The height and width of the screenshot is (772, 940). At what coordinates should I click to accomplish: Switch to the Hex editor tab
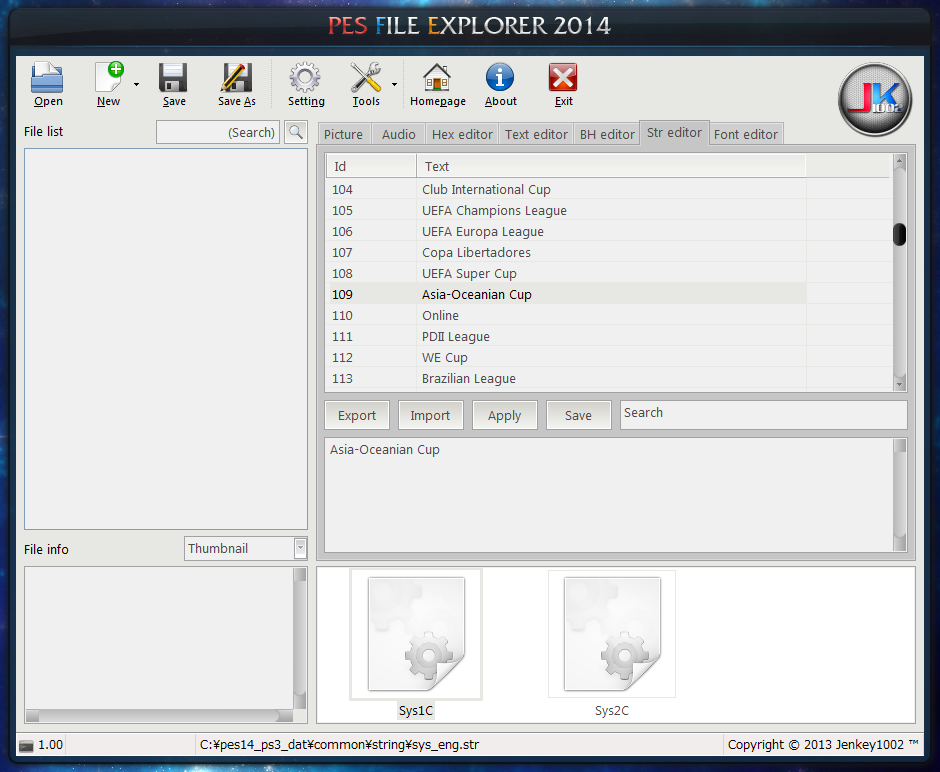(x=462, y=134)
